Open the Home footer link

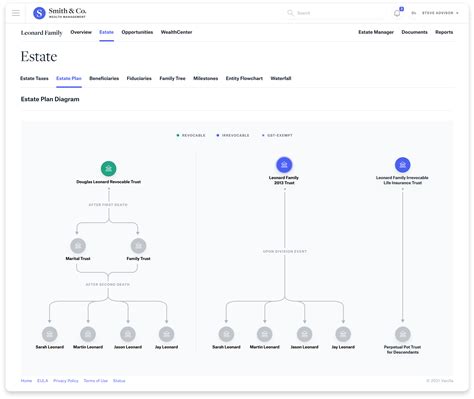pos(26,381)
